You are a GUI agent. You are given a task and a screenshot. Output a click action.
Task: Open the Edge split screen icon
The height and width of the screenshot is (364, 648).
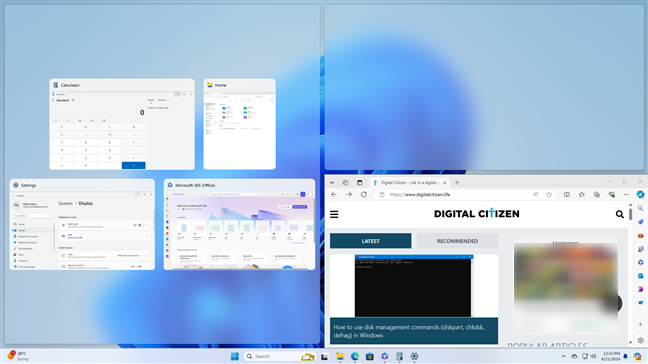pos(567,195)
